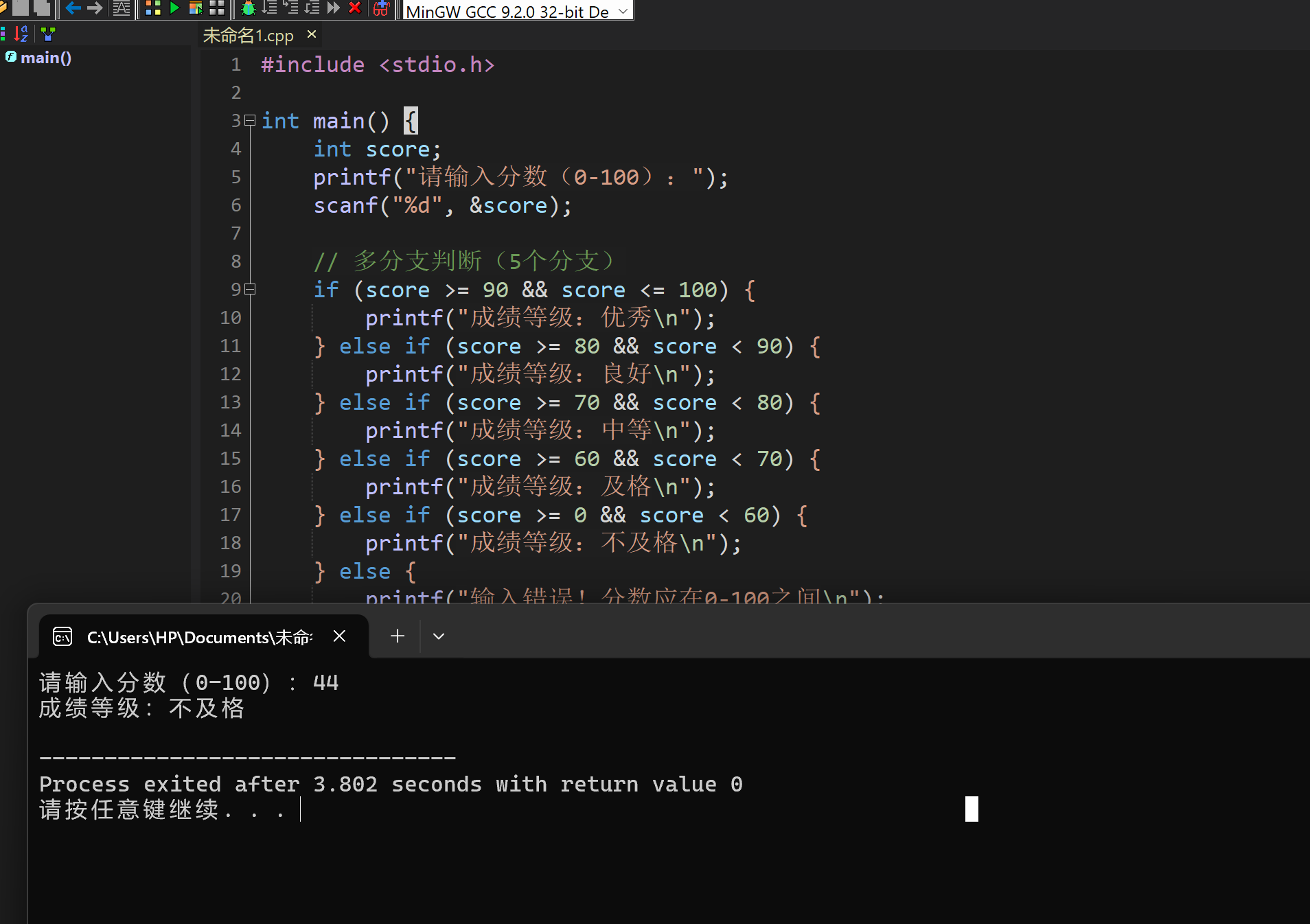The height and width of the screenshot is (924, 1310).
Task: Collapse the main() function fold at line 3
Action: [x=250, y=121]
